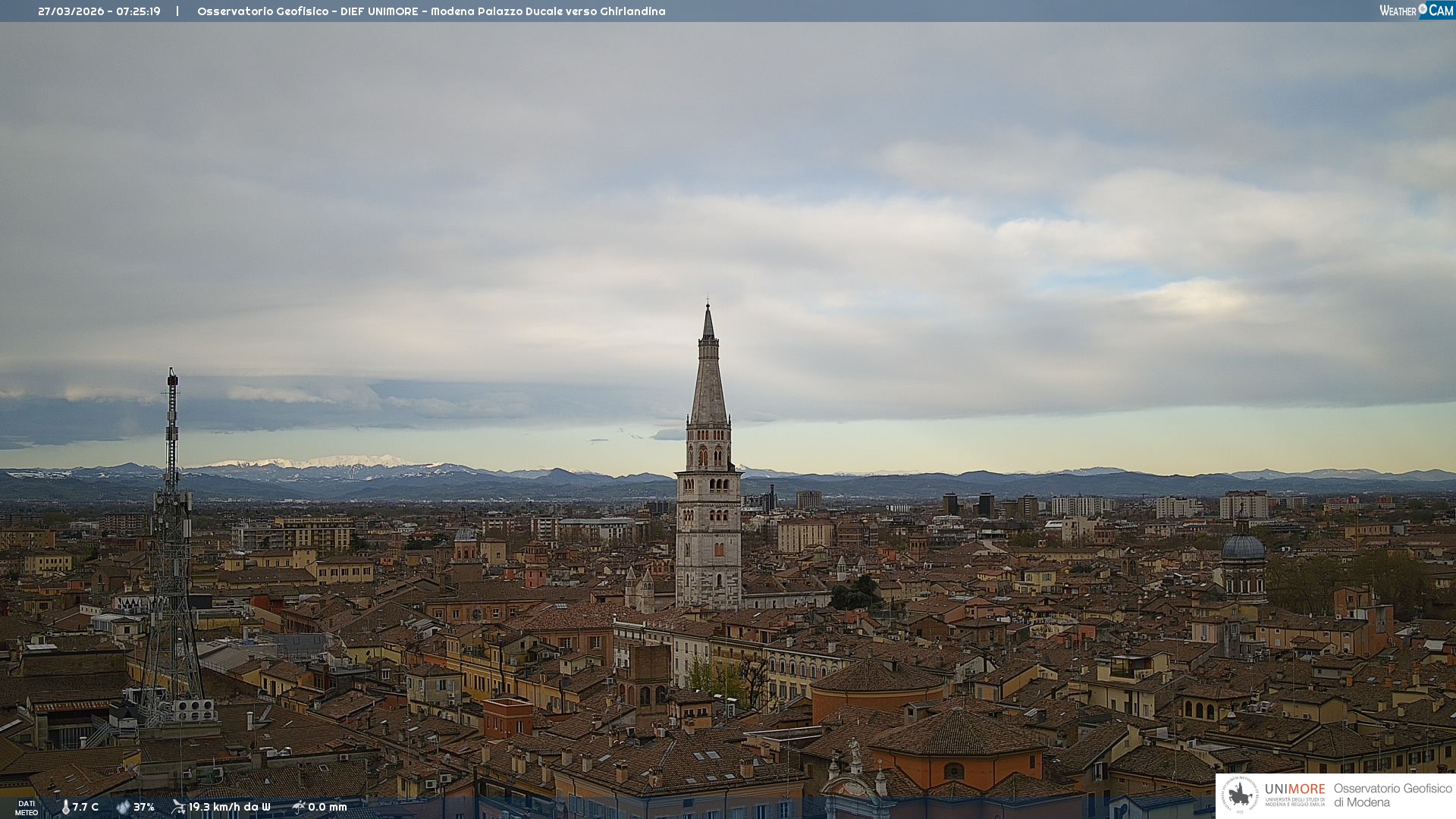Image resolution: width=1456 pixels, height=819 pixels.
Task: Click the UNIMORE circular seal emblem
Action: pyautogui.click(x=1240, y=795)
